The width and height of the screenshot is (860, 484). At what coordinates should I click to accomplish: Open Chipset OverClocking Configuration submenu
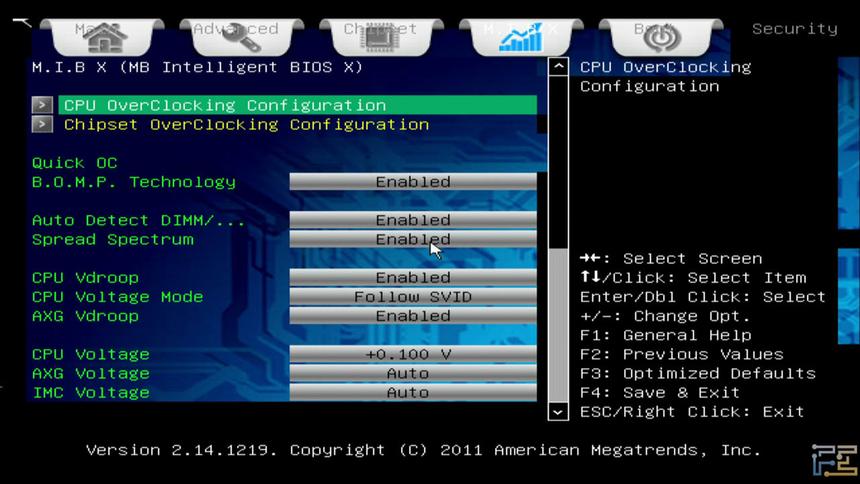[246, 125]
